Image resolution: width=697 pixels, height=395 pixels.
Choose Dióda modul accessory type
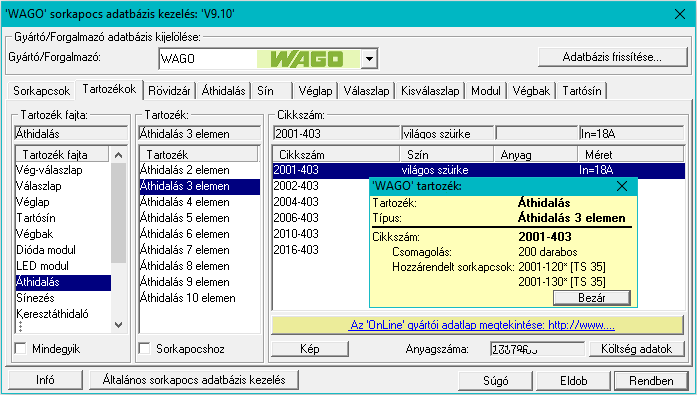(x=63, y=250)
